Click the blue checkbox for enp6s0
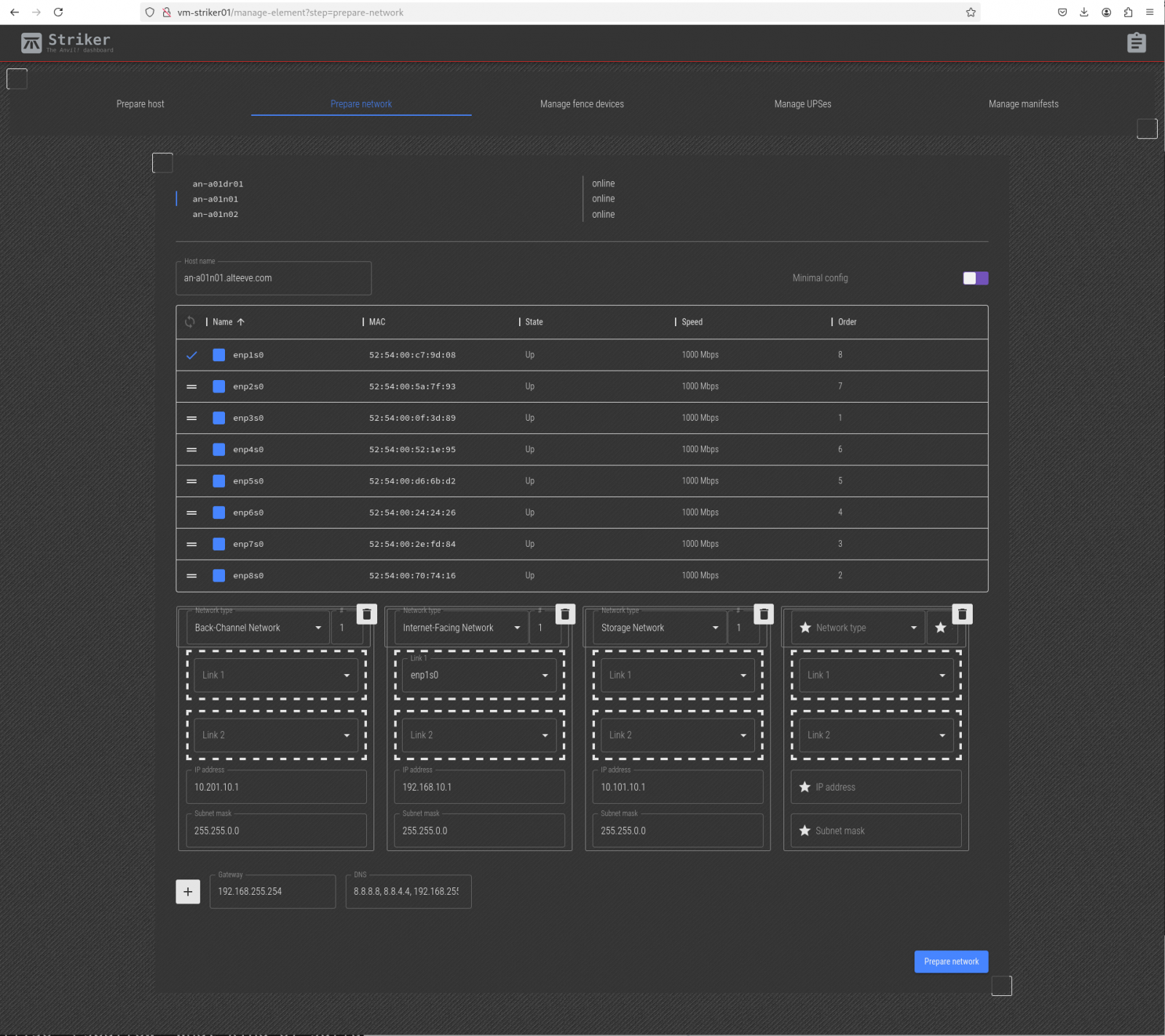 pos(218,513)
